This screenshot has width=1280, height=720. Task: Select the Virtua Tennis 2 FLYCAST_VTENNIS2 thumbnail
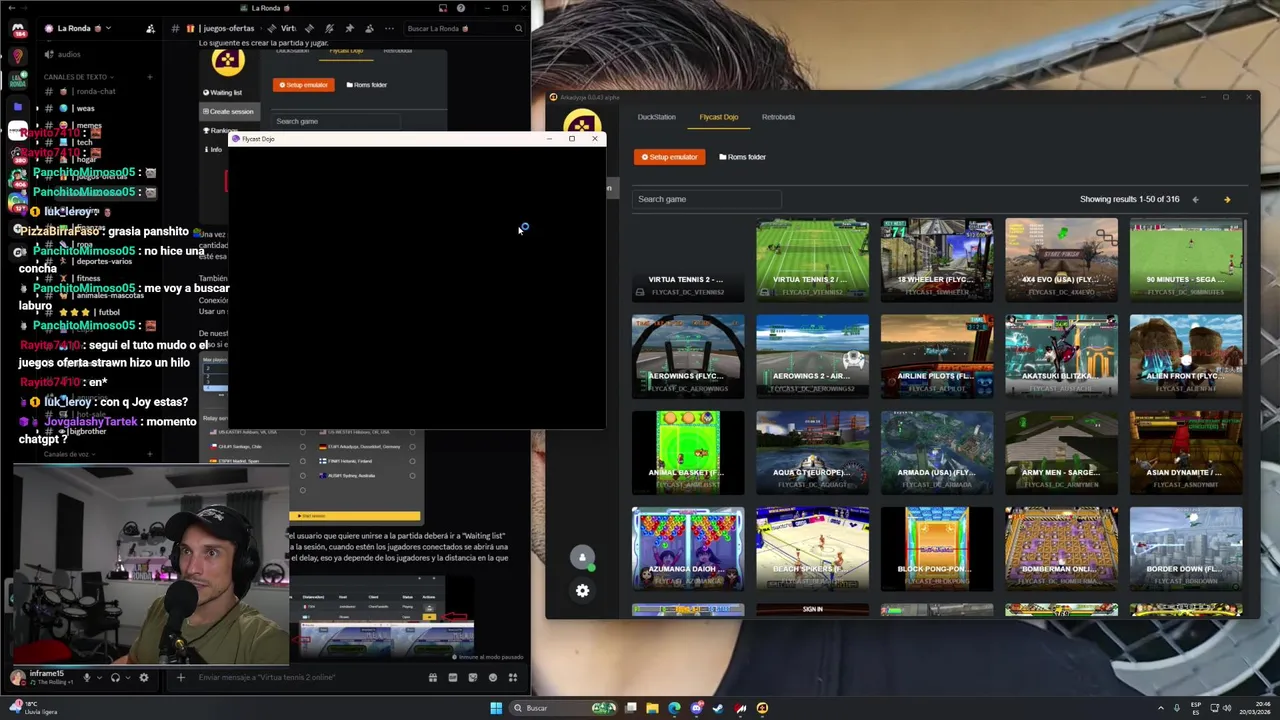pos(812,259)
